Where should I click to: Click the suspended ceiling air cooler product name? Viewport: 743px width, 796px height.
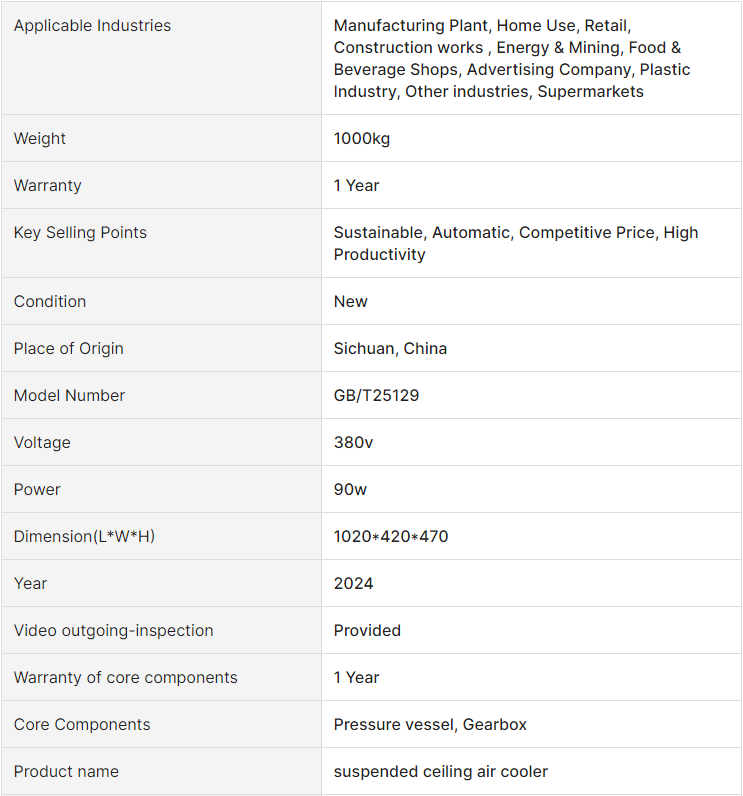point(441,772)
